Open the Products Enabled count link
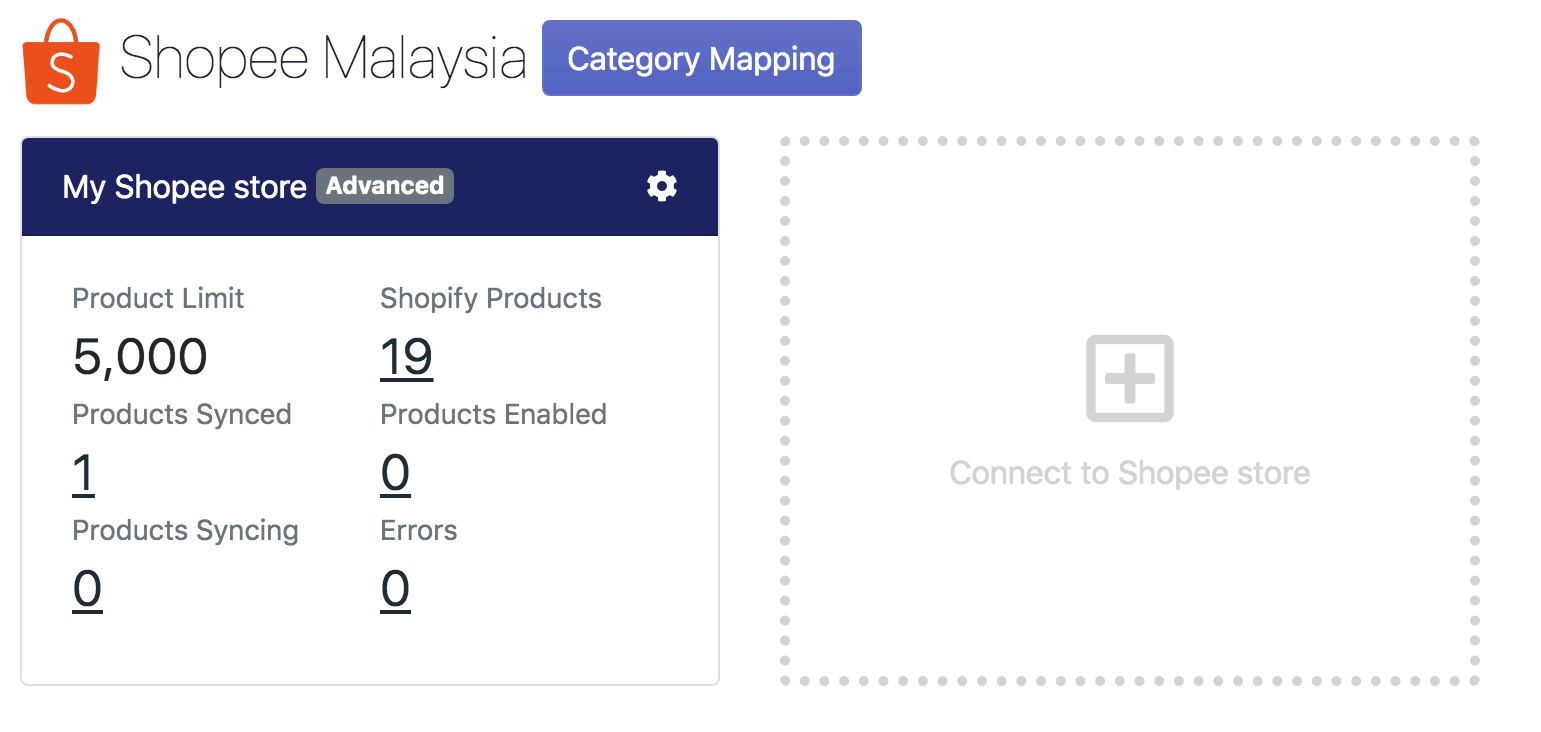Image resolution: width=1541 pixels, height=732 pixels. pos(395,473)
